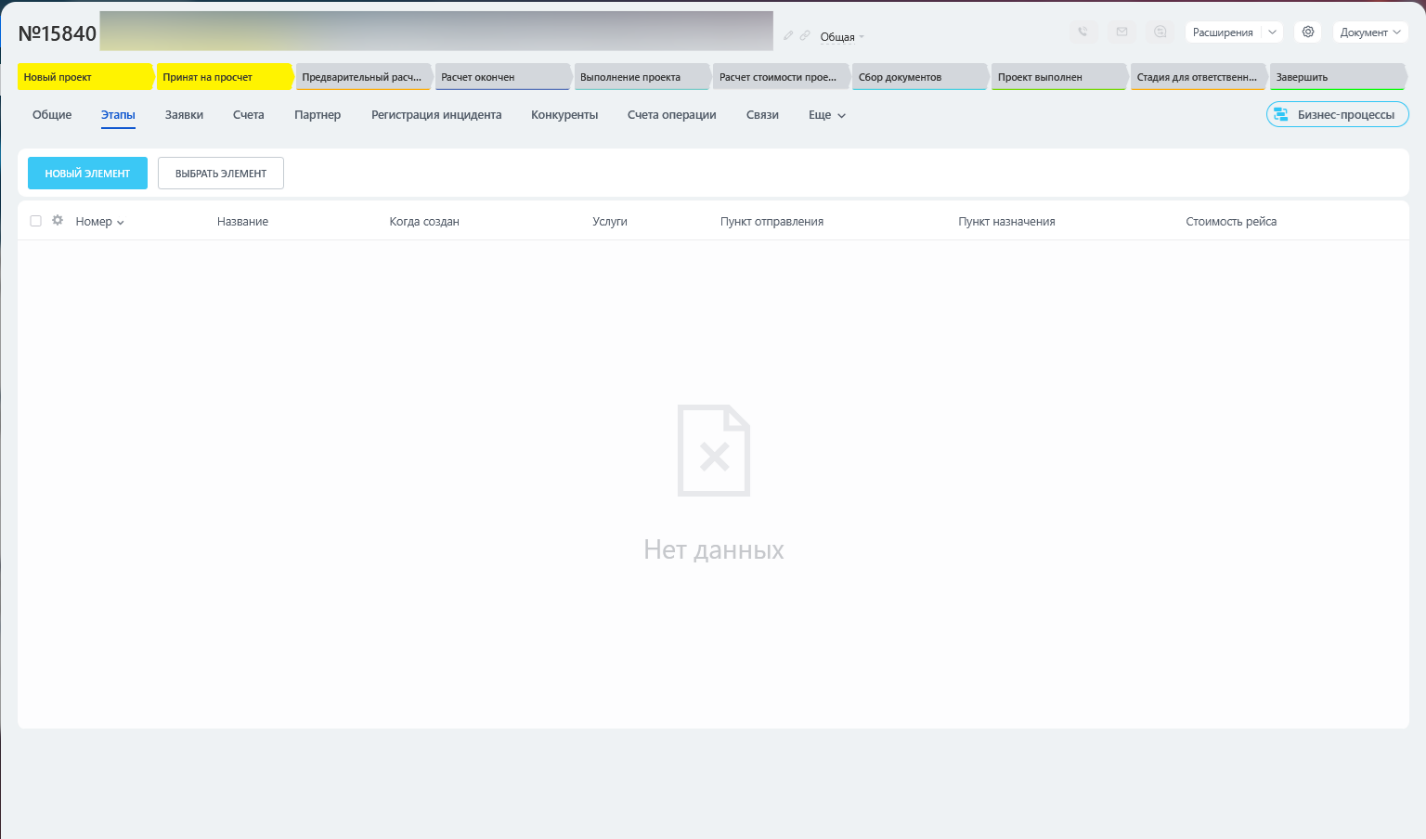The height and width of the screenshot is (839, 1426).
Task: Click the table settings gear in the header row
Action: pyautogui.click(x=57, y=221)
